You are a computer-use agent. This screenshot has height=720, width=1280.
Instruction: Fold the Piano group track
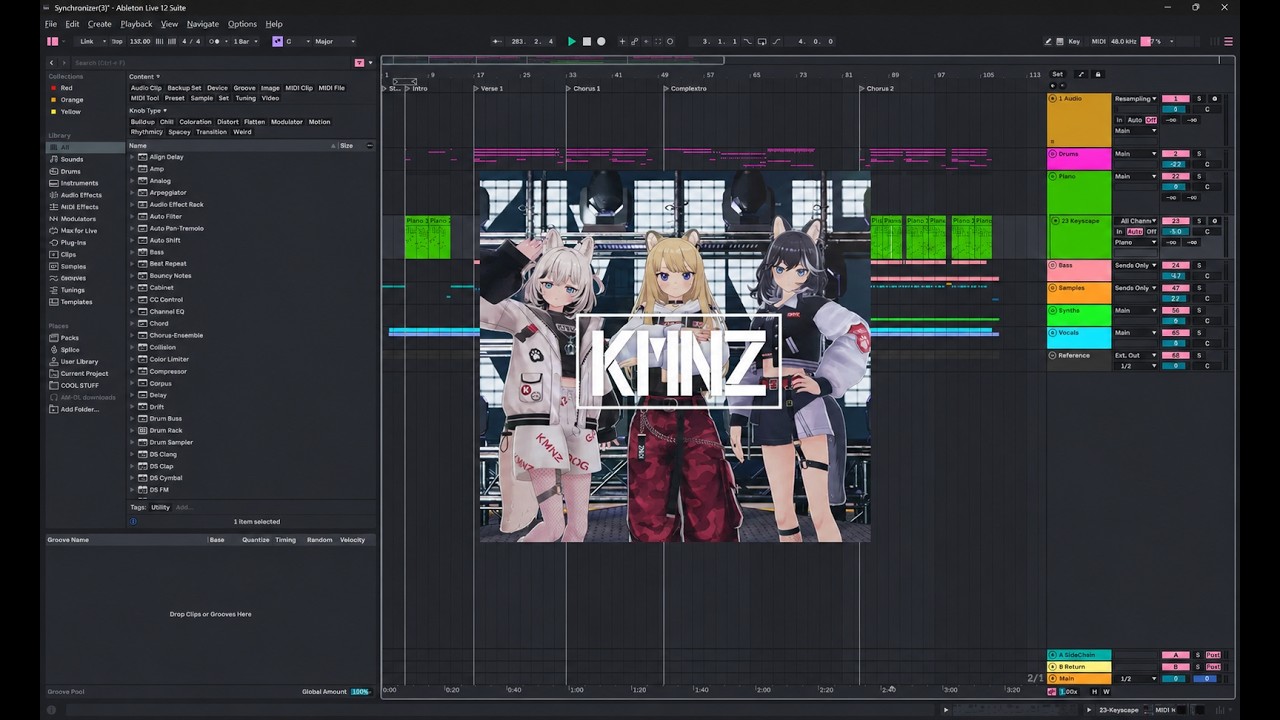coord(1053,176)
